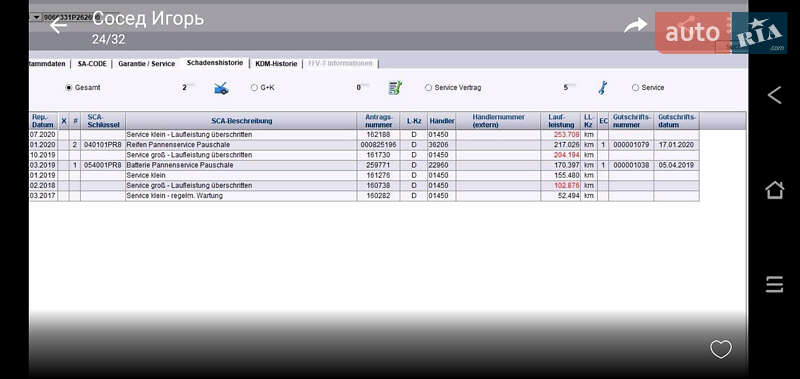Click the Service wrench icon
Screen dimensions: 800x379
602,88
